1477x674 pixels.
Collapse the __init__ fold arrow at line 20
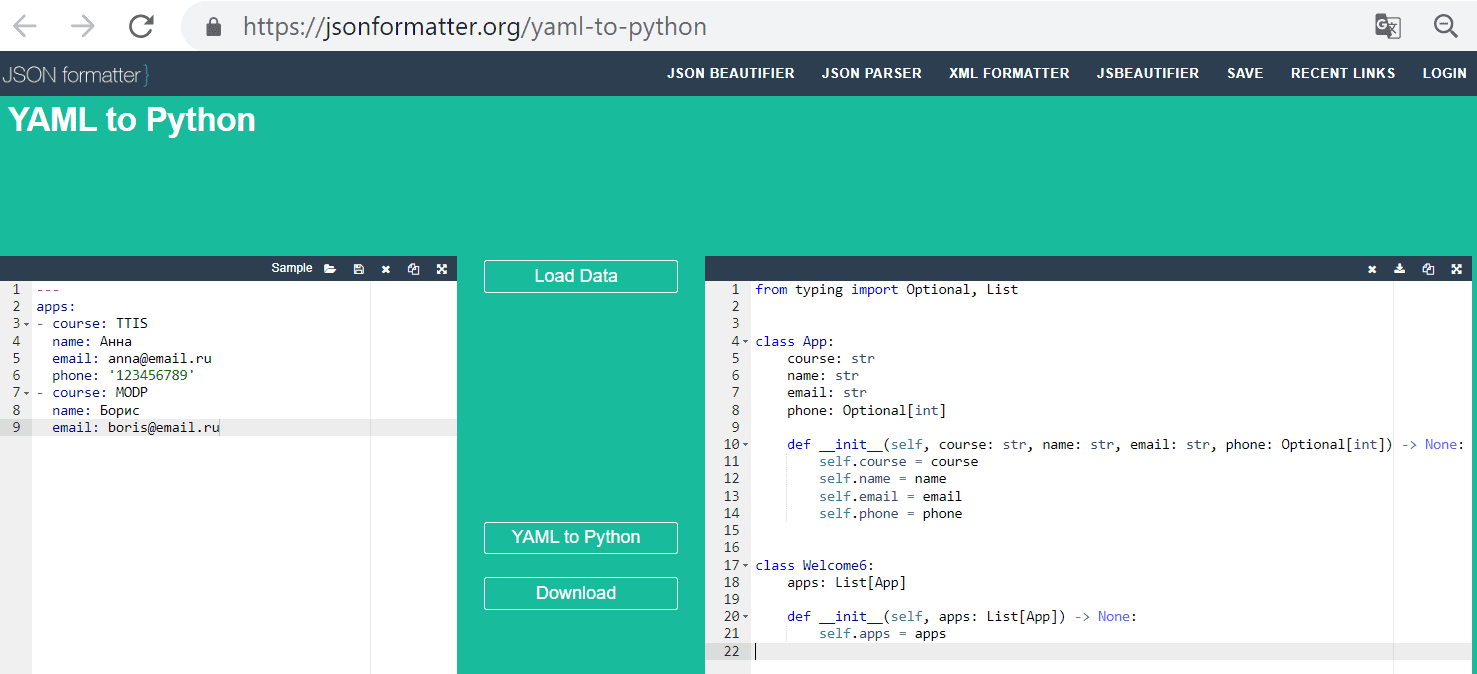(x=745, y=617)
